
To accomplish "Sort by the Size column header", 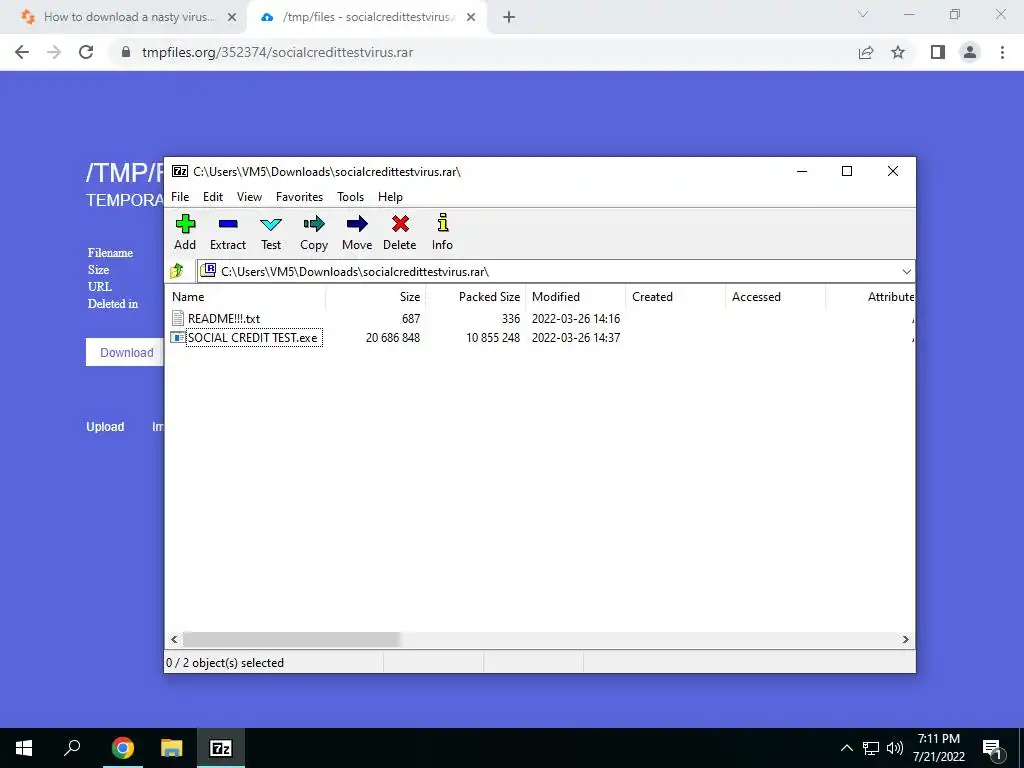I will click(x=376, y=296).
